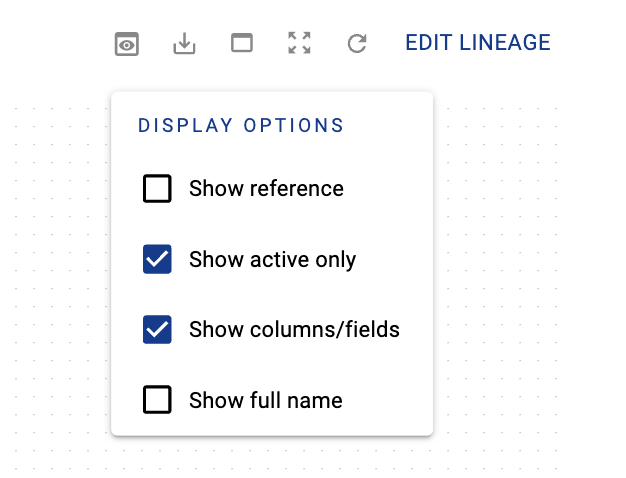Viewport: 626px width, 478px height.
Task: Click the window panel icon in toolbar
Action: pos(242,43)
